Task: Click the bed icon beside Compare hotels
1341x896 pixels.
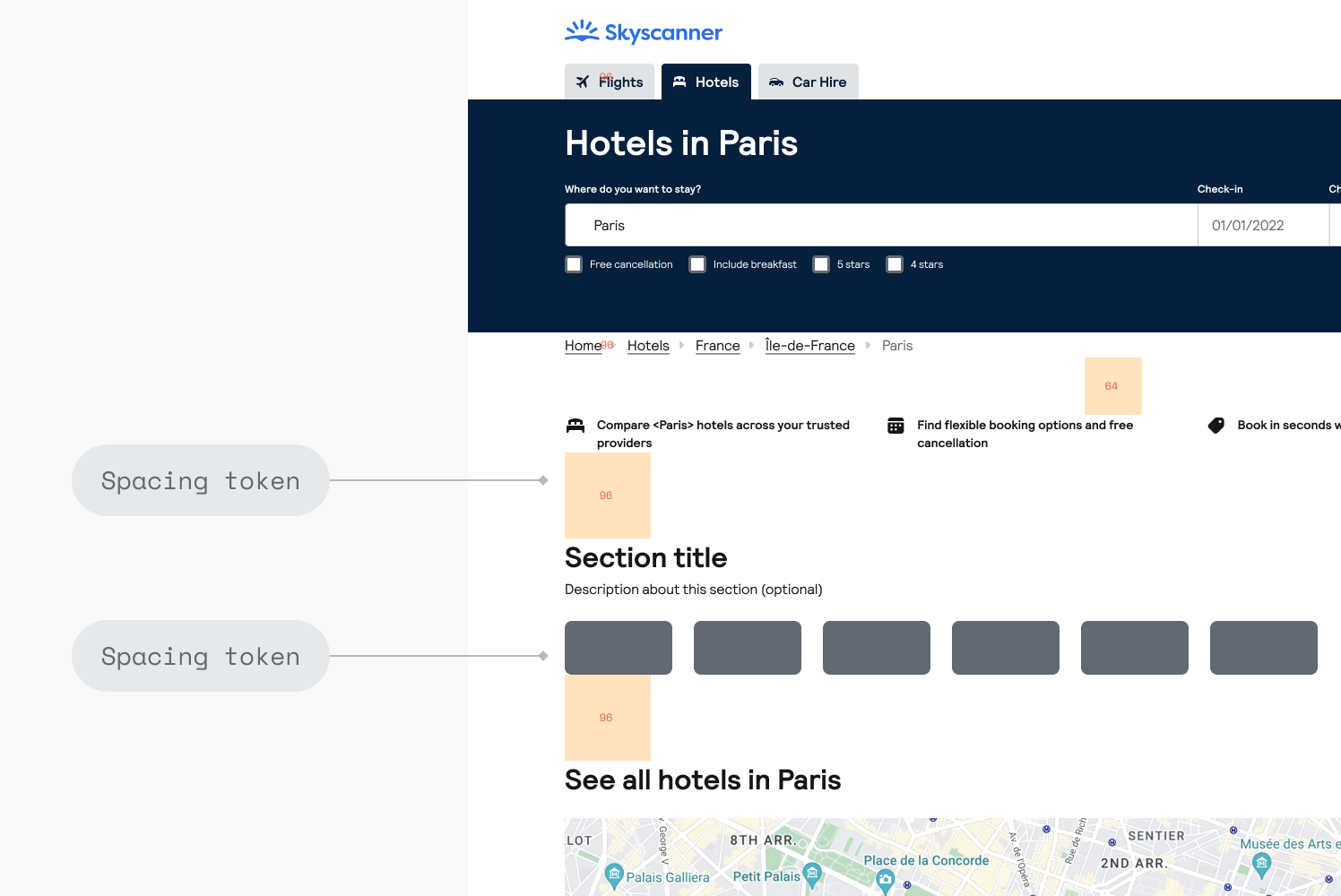Action: click(x=575, y=426)
